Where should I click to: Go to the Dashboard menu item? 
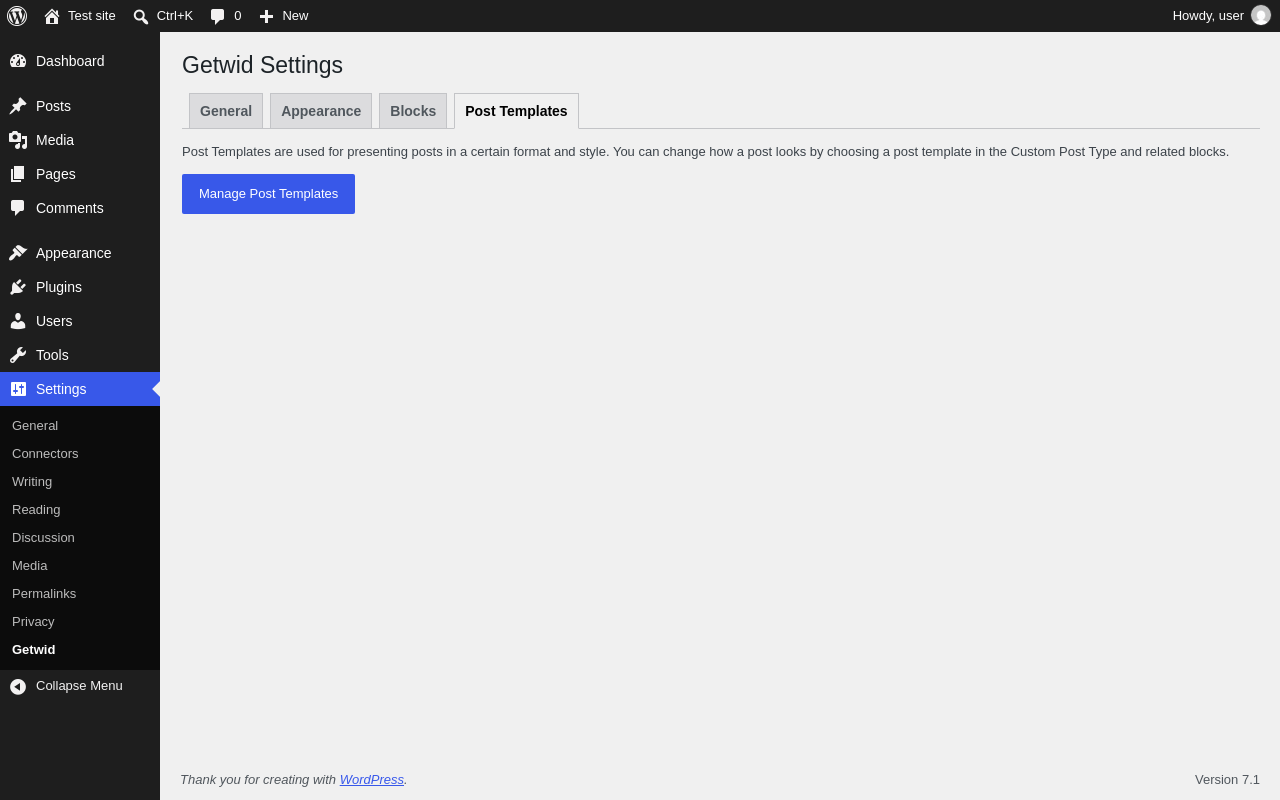[x=80, y=61]
